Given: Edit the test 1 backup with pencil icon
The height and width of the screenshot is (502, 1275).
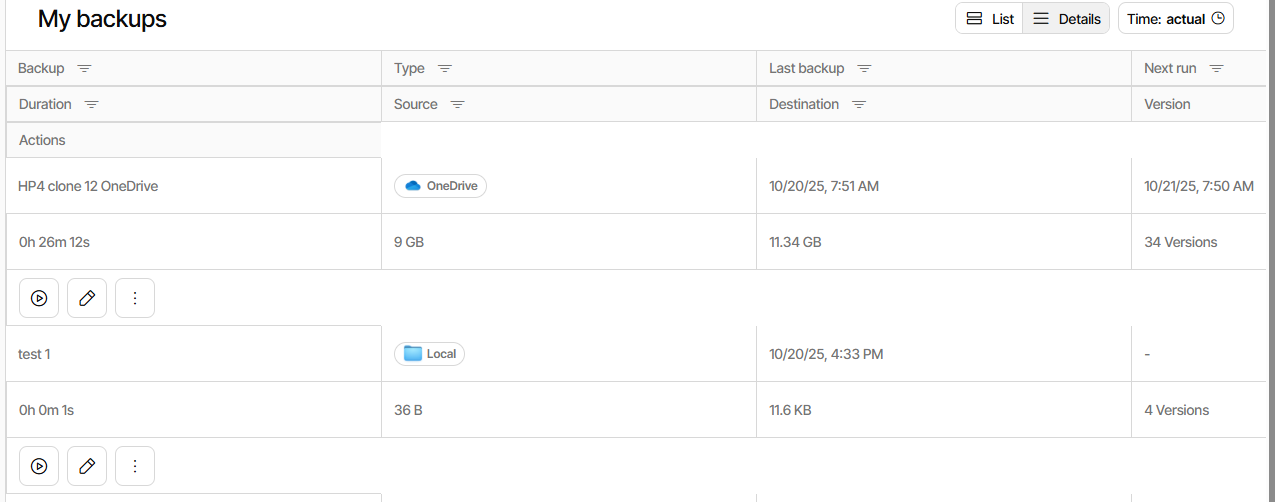Looking at the screenshot, I should (87, 466).
